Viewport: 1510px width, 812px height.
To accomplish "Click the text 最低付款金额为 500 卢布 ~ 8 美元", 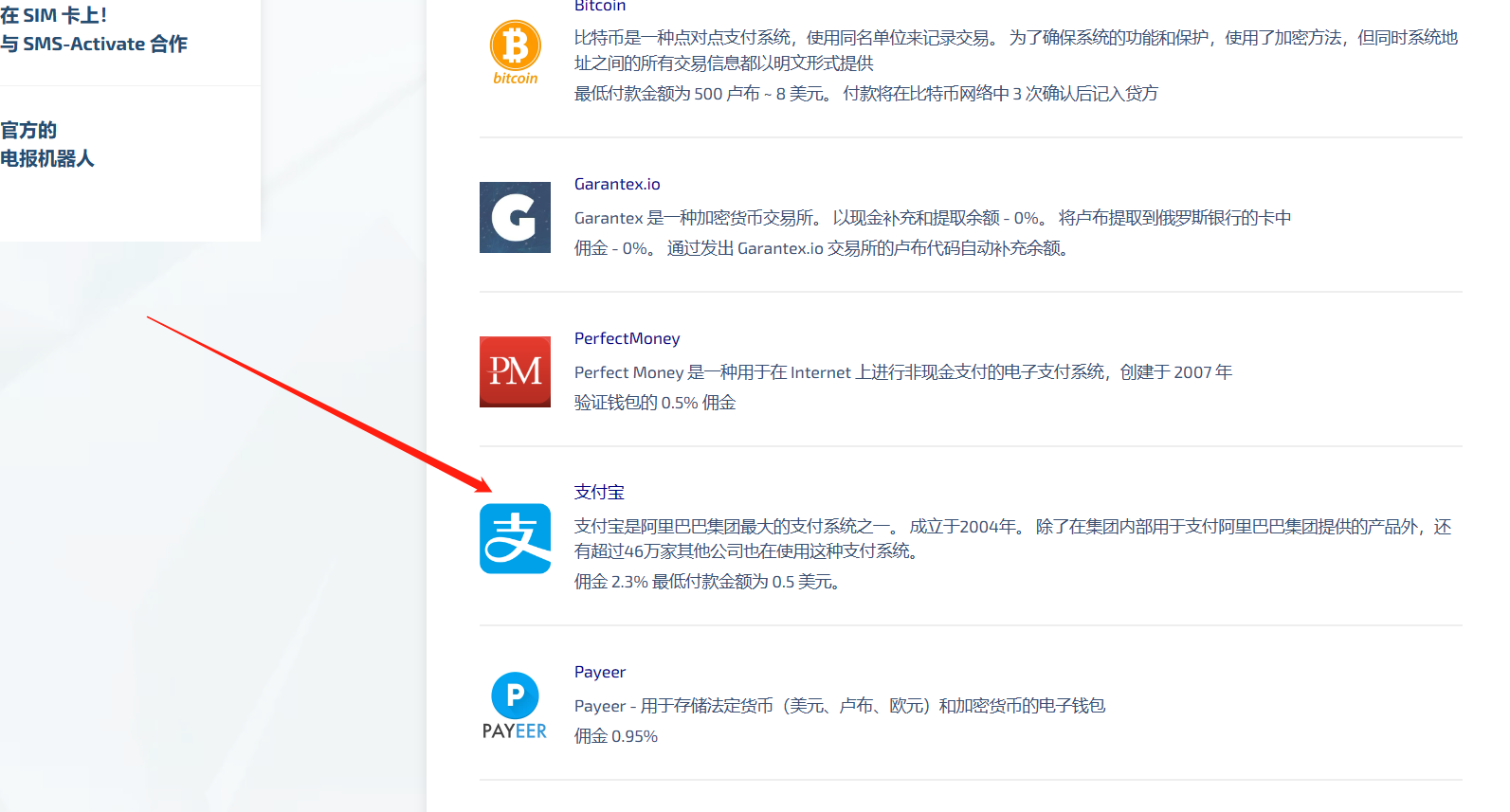I will point(702,94).
